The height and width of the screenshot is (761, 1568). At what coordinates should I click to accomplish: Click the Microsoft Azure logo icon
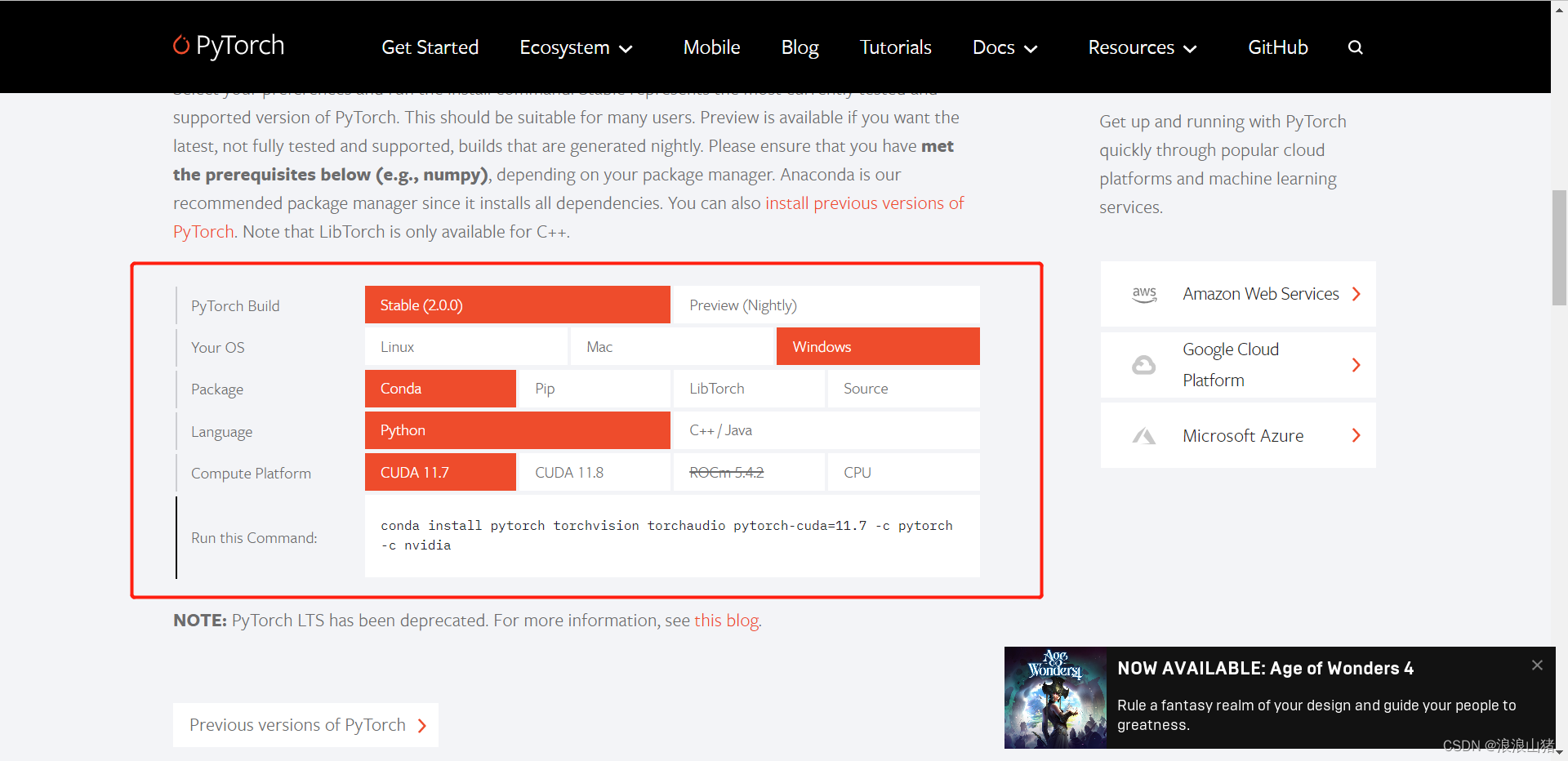pos(1143,436)
